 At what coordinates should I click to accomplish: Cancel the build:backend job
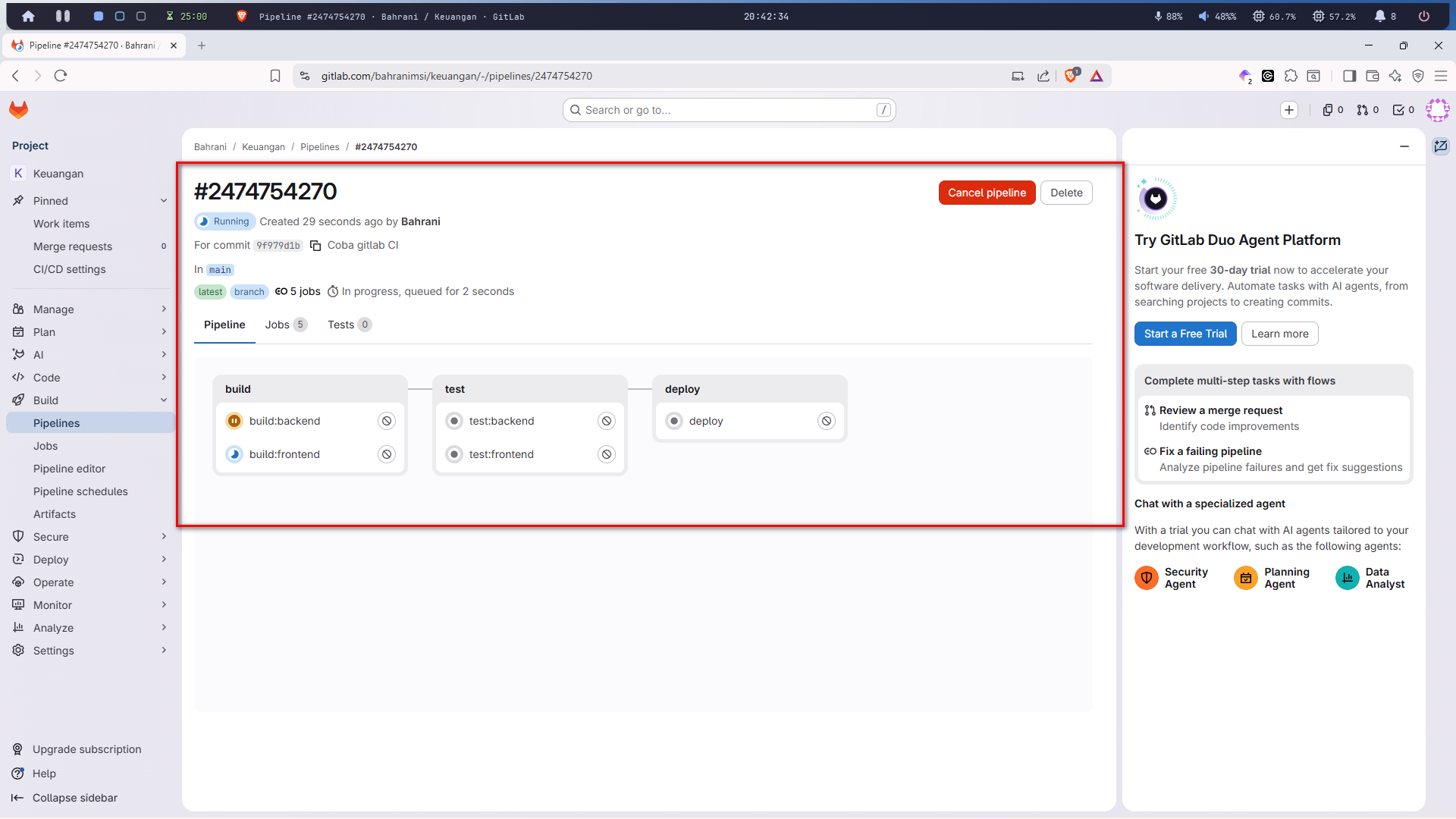[x=387, y=421]
